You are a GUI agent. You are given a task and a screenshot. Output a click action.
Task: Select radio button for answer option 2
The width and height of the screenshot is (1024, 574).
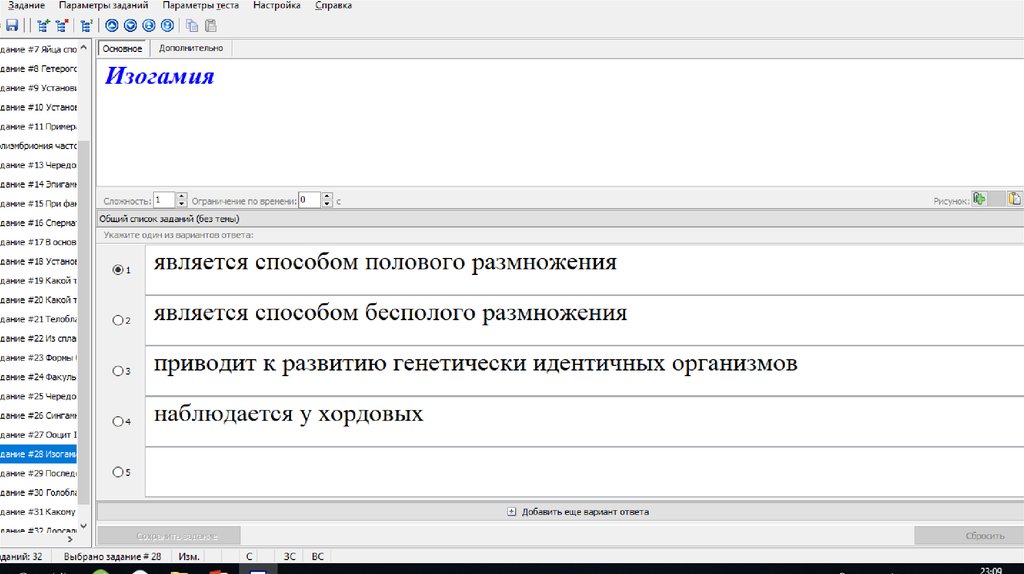(x=118, y=320)
